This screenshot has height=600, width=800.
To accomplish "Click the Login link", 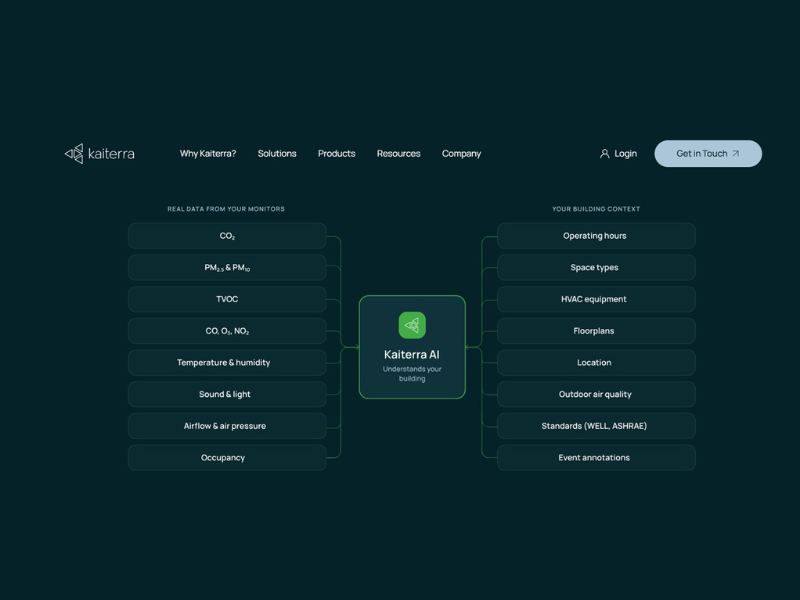I will click(x=618, y=154).
